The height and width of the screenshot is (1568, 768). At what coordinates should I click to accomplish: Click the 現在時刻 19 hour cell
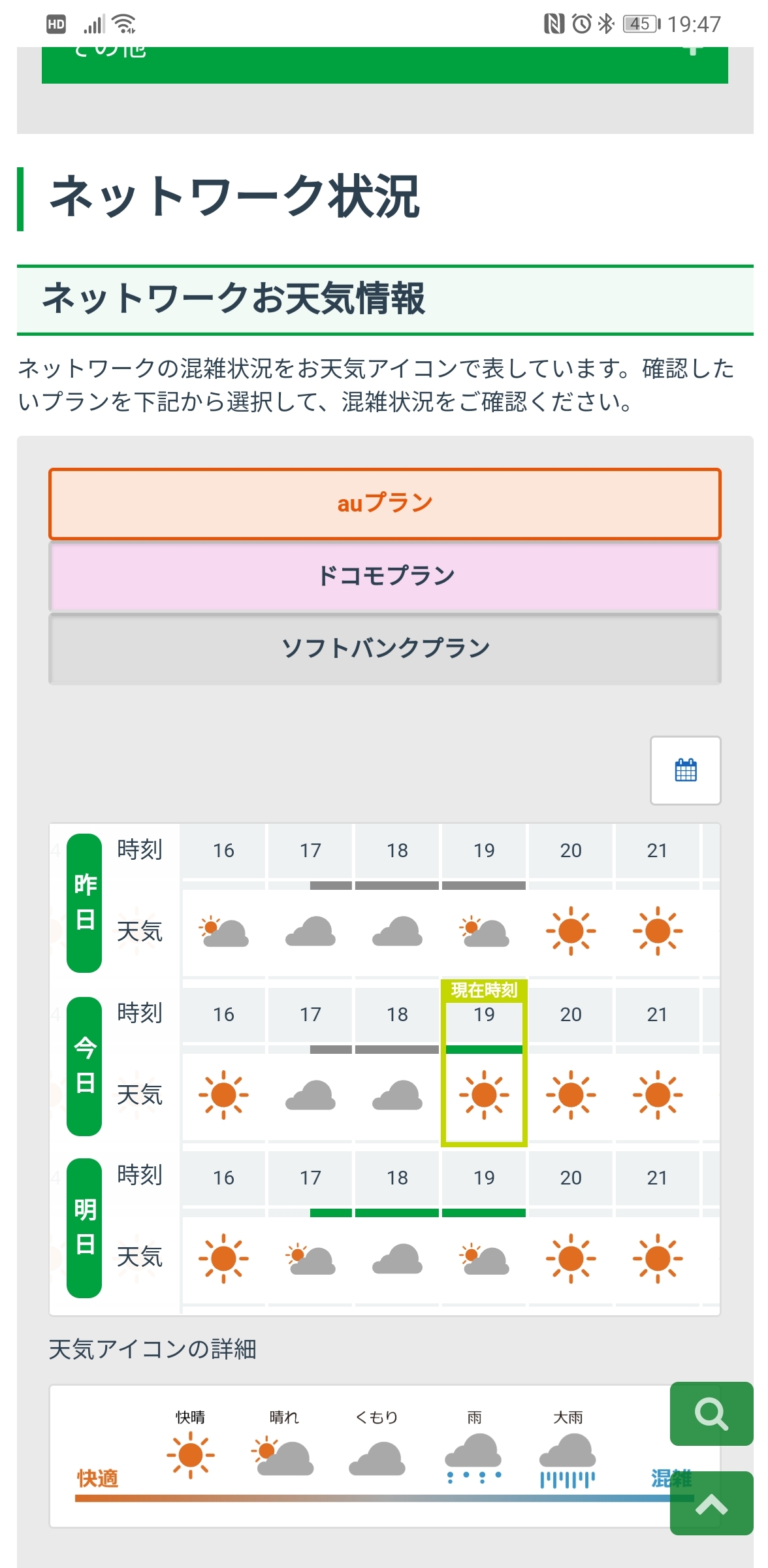(484, 1015)
